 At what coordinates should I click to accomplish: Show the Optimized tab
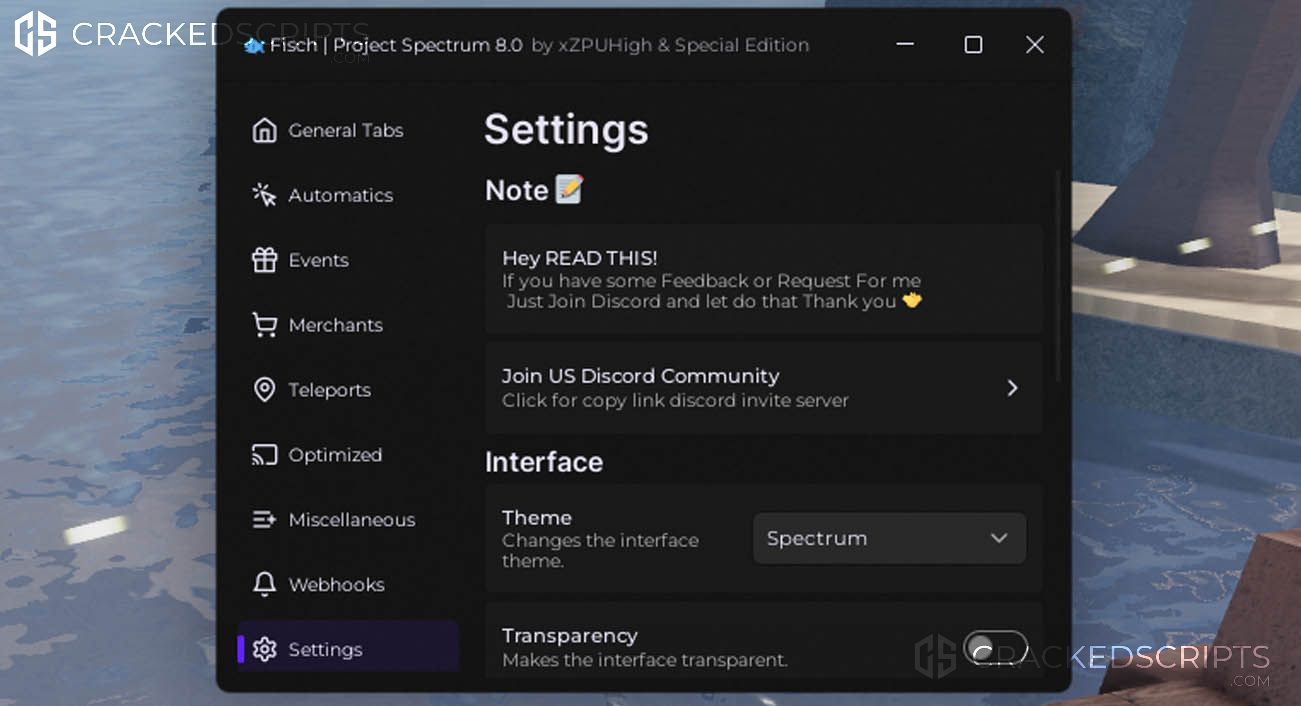348,455
